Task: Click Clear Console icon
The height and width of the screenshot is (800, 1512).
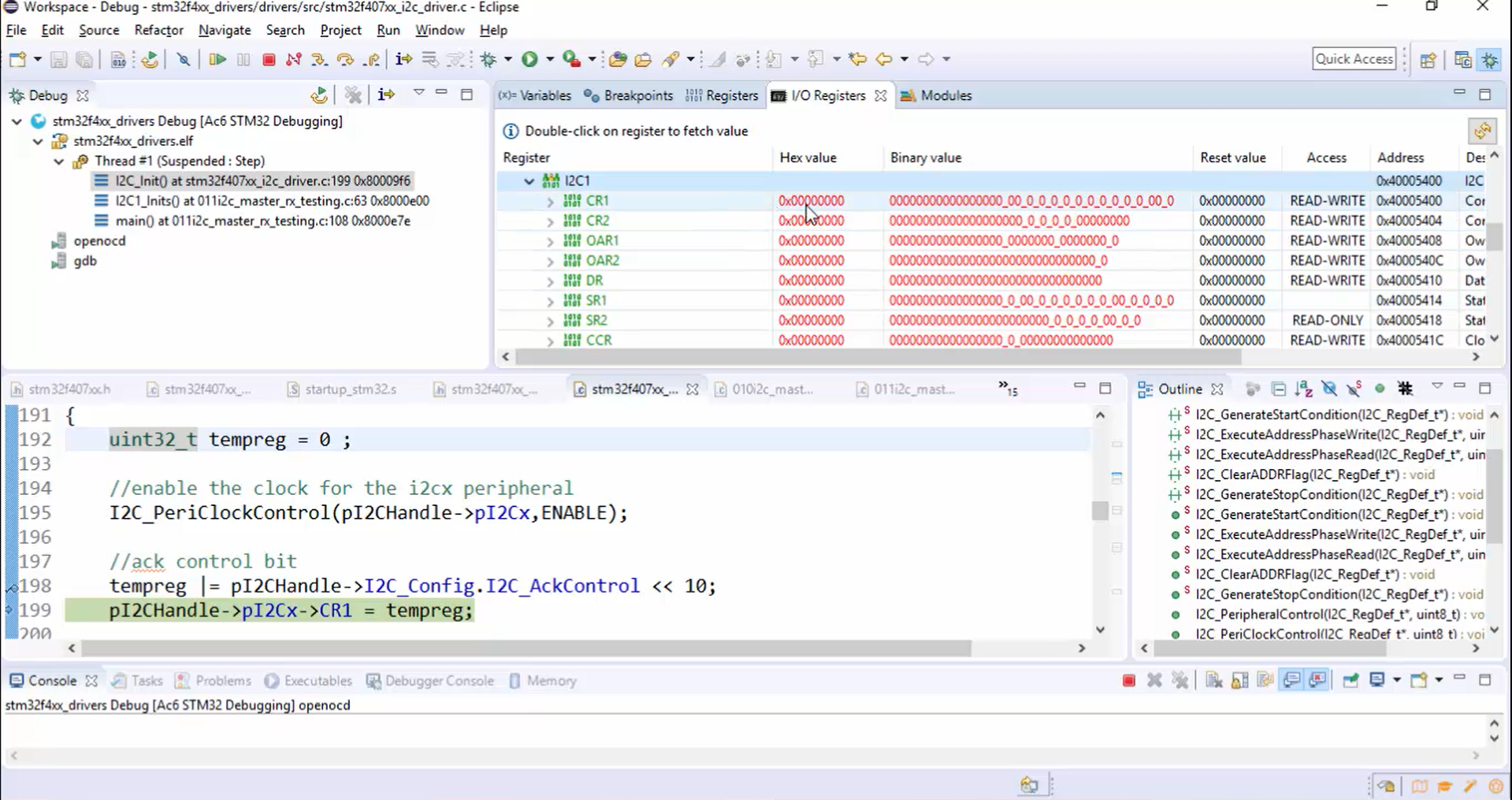Action: (x=1213, y=680)
